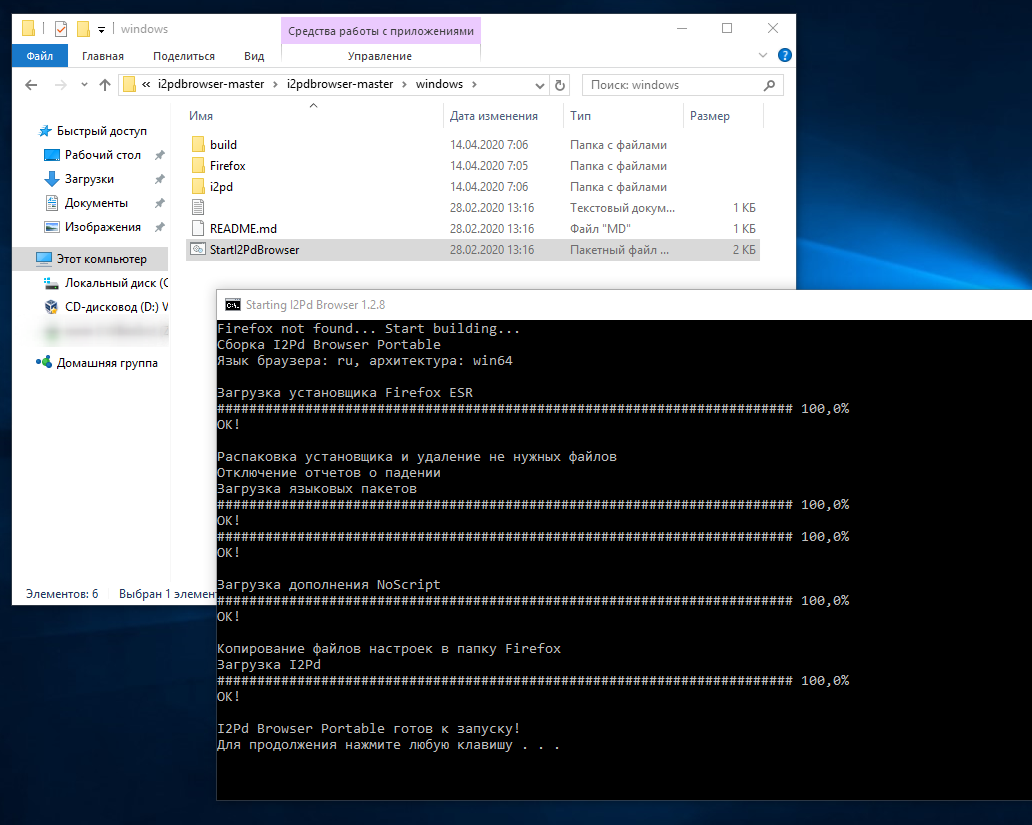Switch to the Вид ribbon tab

(x=254, y=56)
